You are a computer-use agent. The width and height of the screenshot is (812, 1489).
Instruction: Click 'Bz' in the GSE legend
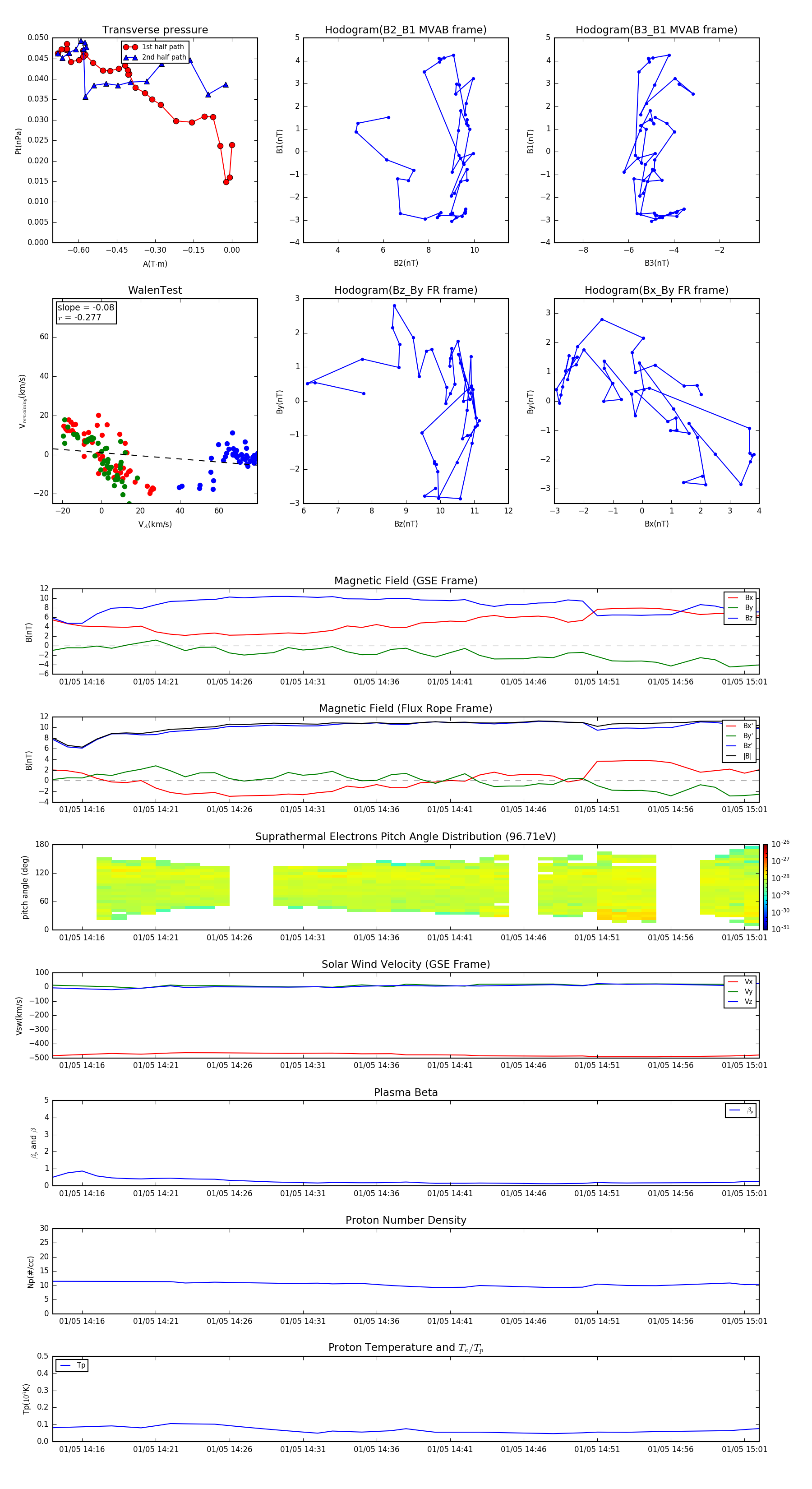pyautogui.click(x=741, y=618)
